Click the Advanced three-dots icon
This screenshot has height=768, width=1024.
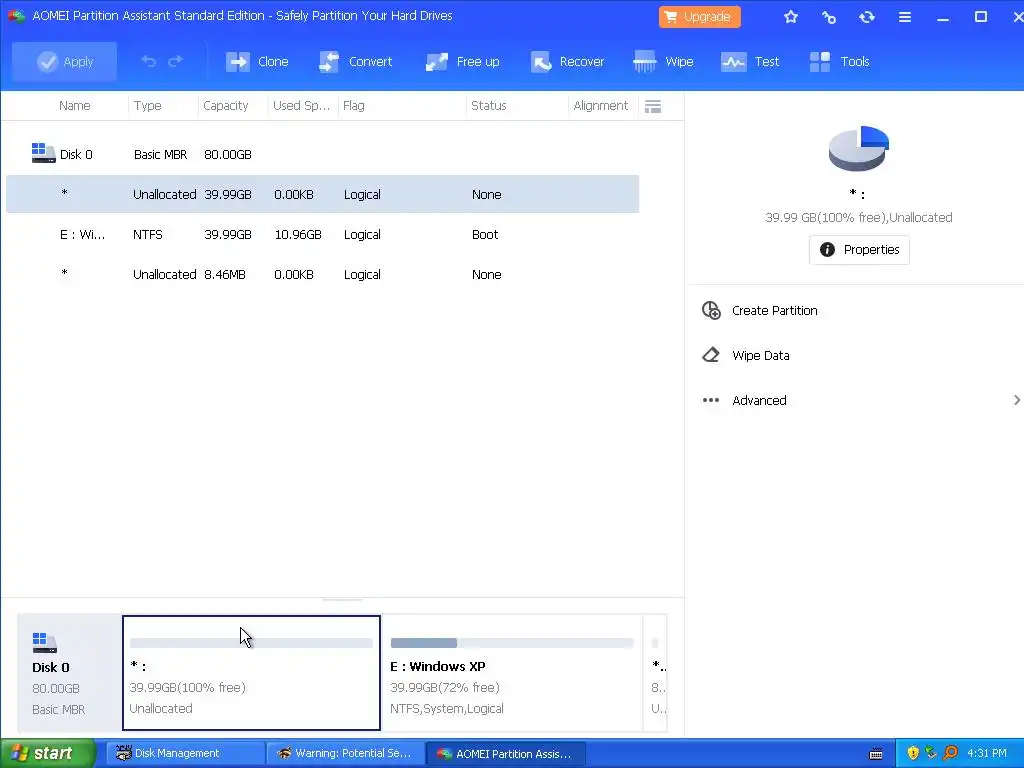pyautogui.click(x=711, y=400)
